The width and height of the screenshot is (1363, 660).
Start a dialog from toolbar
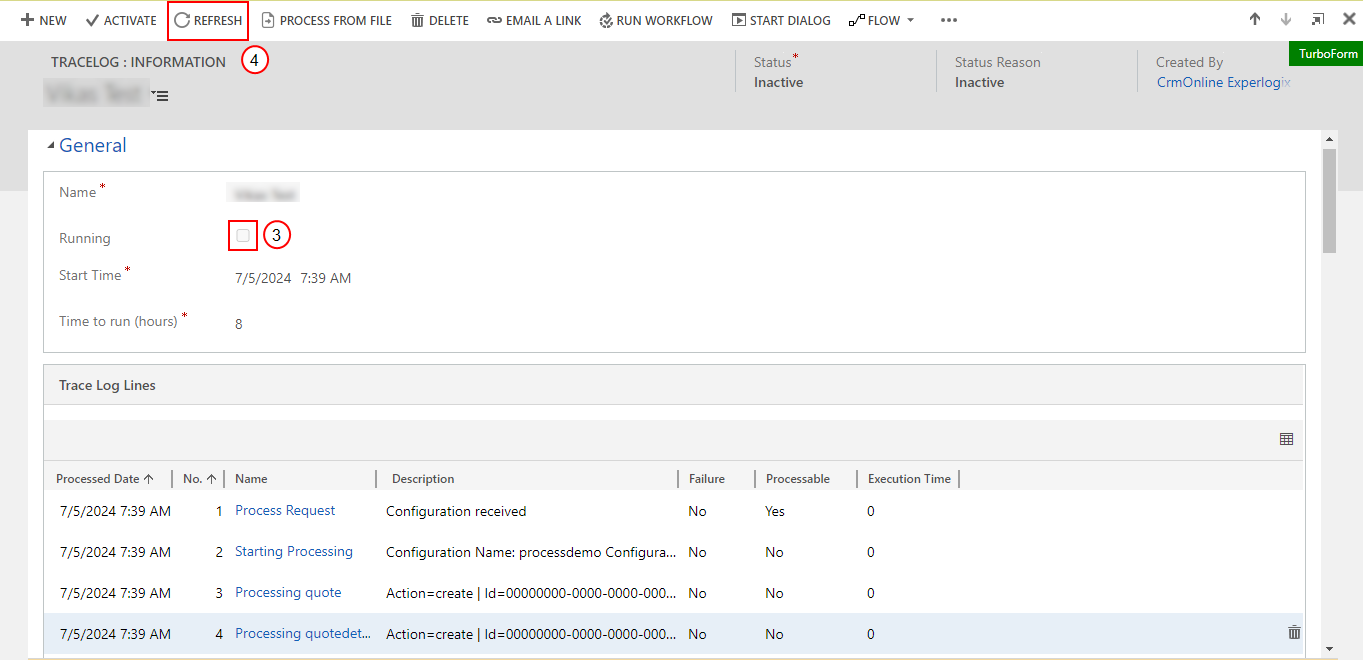coord(781,20)
